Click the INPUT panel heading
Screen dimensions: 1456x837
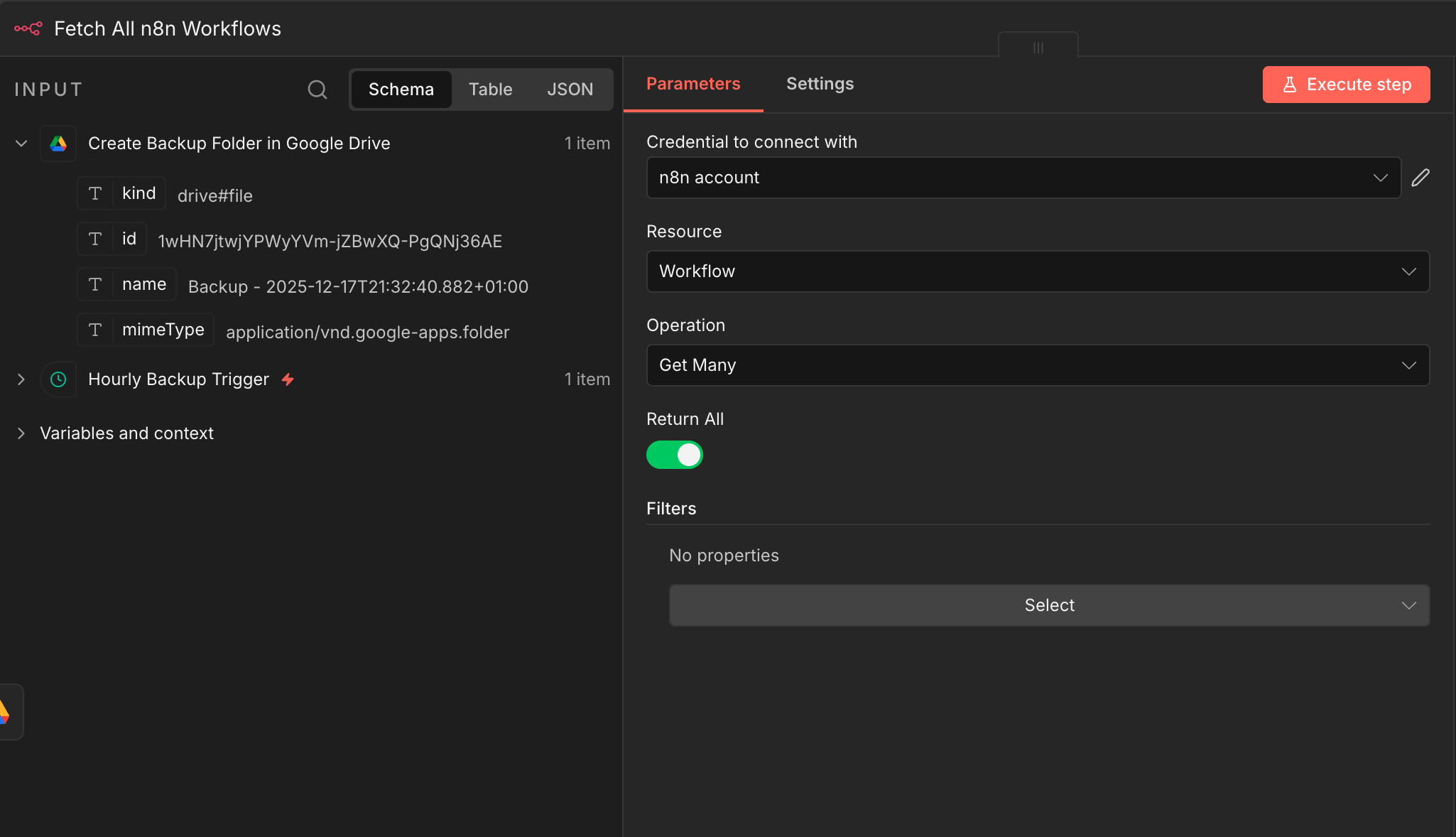49,90
